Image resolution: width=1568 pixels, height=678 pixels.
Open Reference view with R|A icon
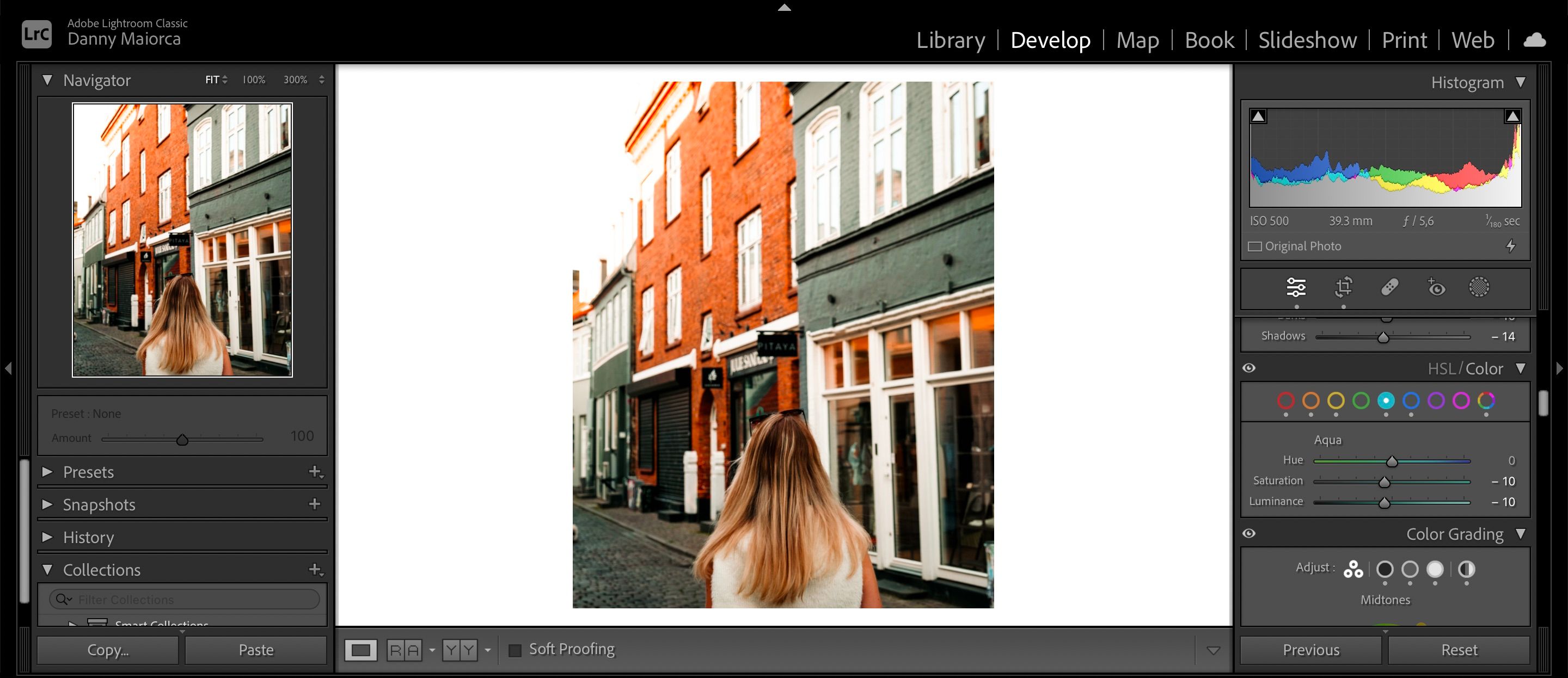(405, 649)
